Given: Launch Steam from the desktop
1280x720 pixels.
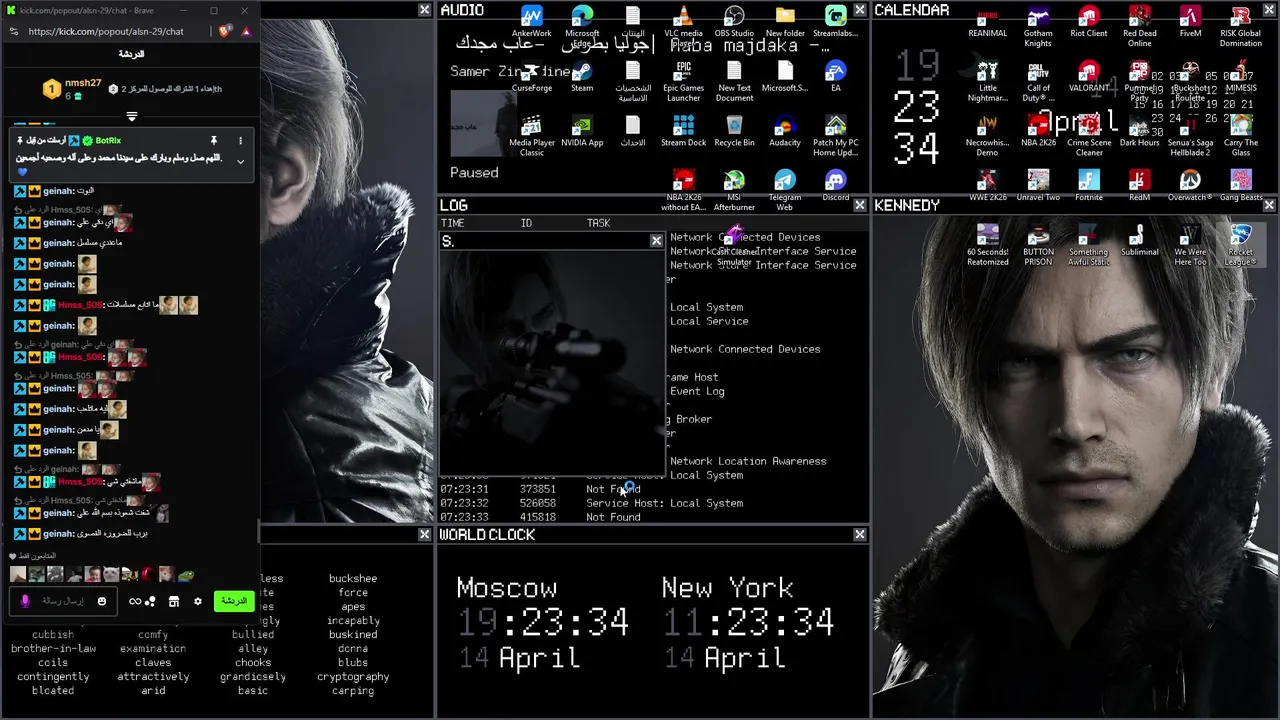Looking at the screenshot, I should [x=582, y=77].
